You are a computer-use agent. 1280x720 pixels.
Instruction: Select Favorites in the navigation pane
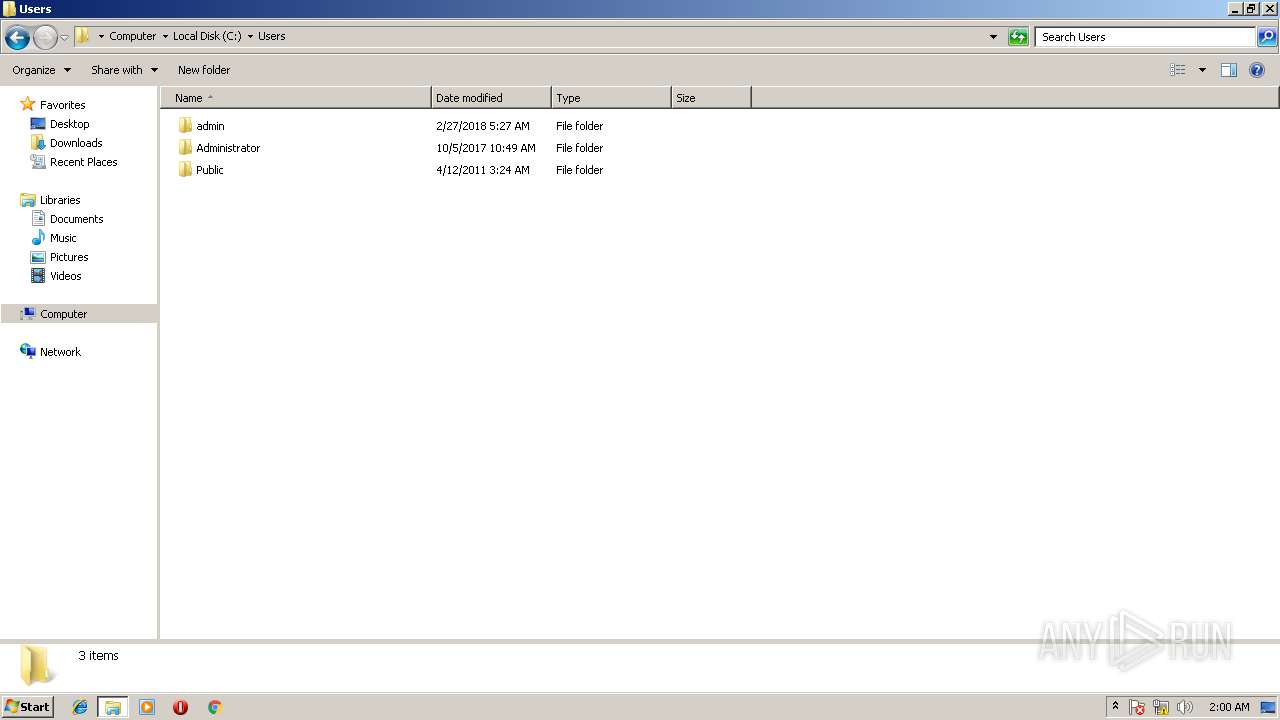62,105
